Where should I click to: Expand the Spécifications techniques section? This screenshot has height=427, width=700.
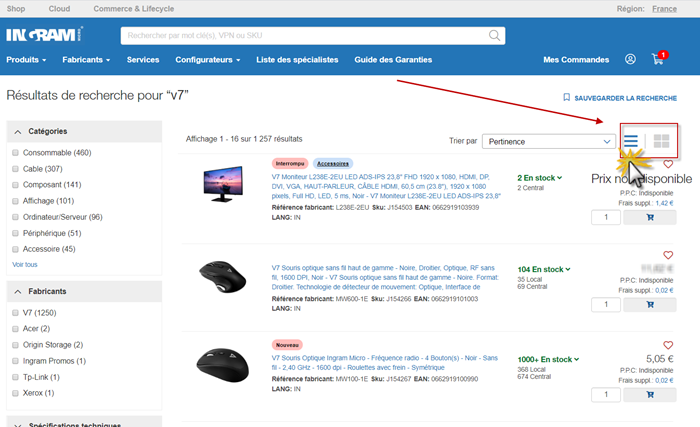[84, 423]
